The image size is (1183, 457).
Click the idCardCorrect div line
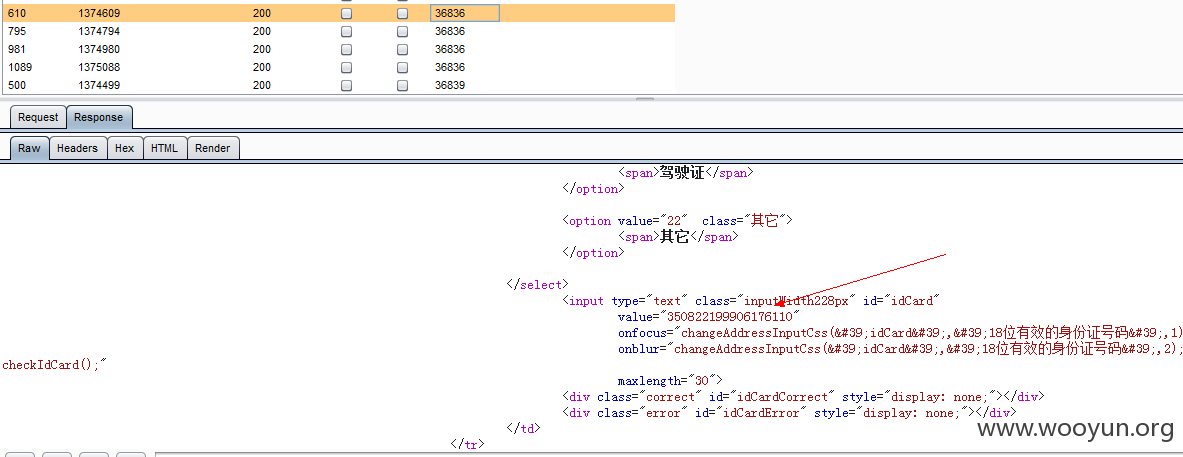803,397
